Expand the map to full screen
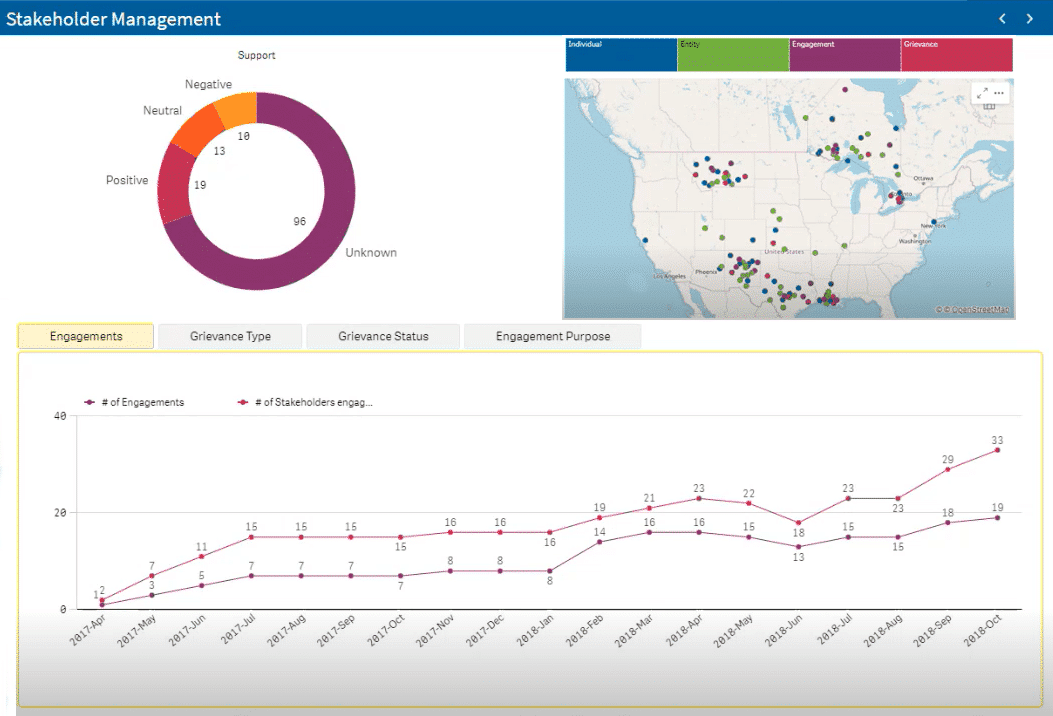Screen dimensions: 1053x716 pyautogui.click(x=982, y=93)
